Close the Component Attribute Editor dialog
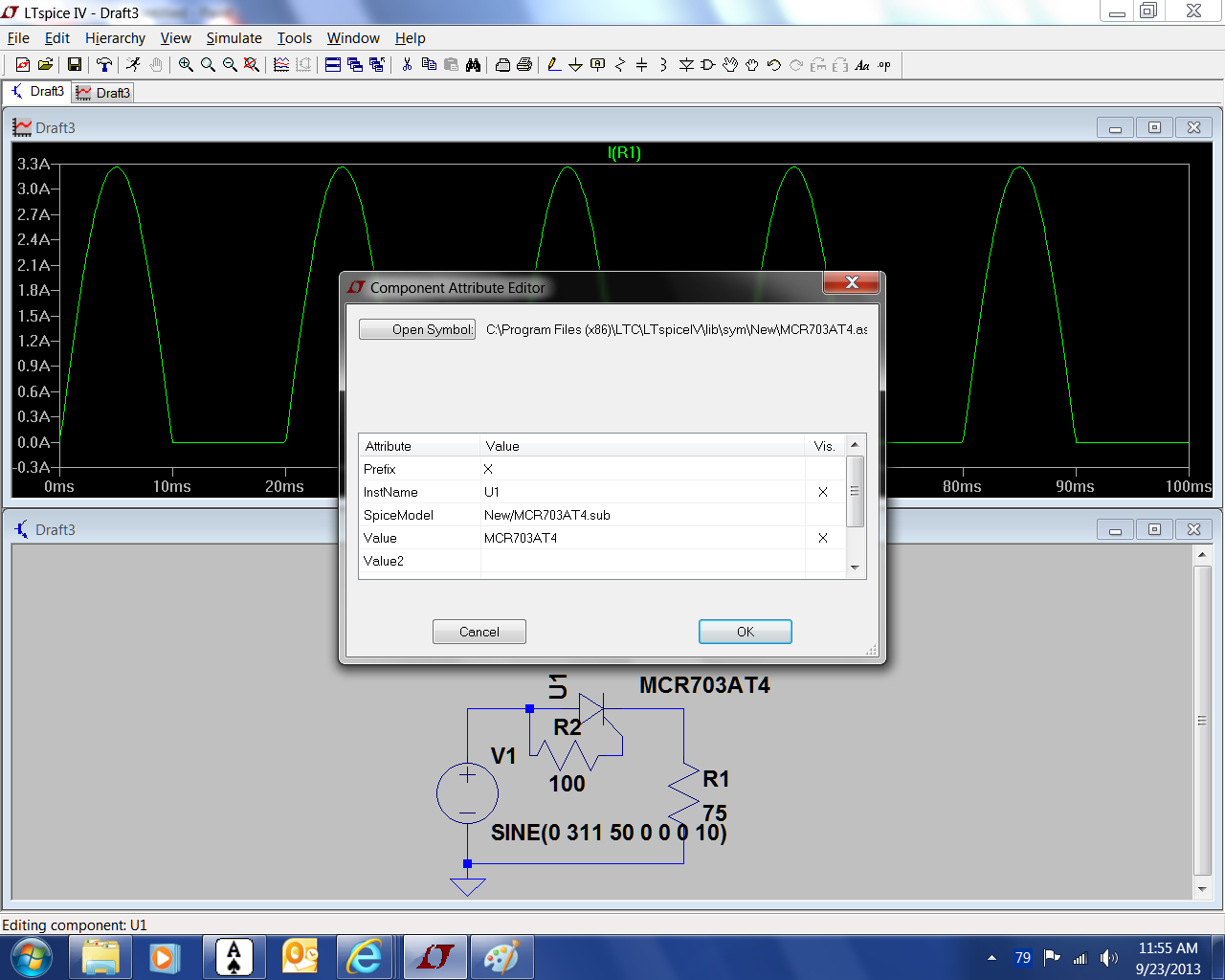The height and width of the screenshot is (980, 1225). coord(852,282)
